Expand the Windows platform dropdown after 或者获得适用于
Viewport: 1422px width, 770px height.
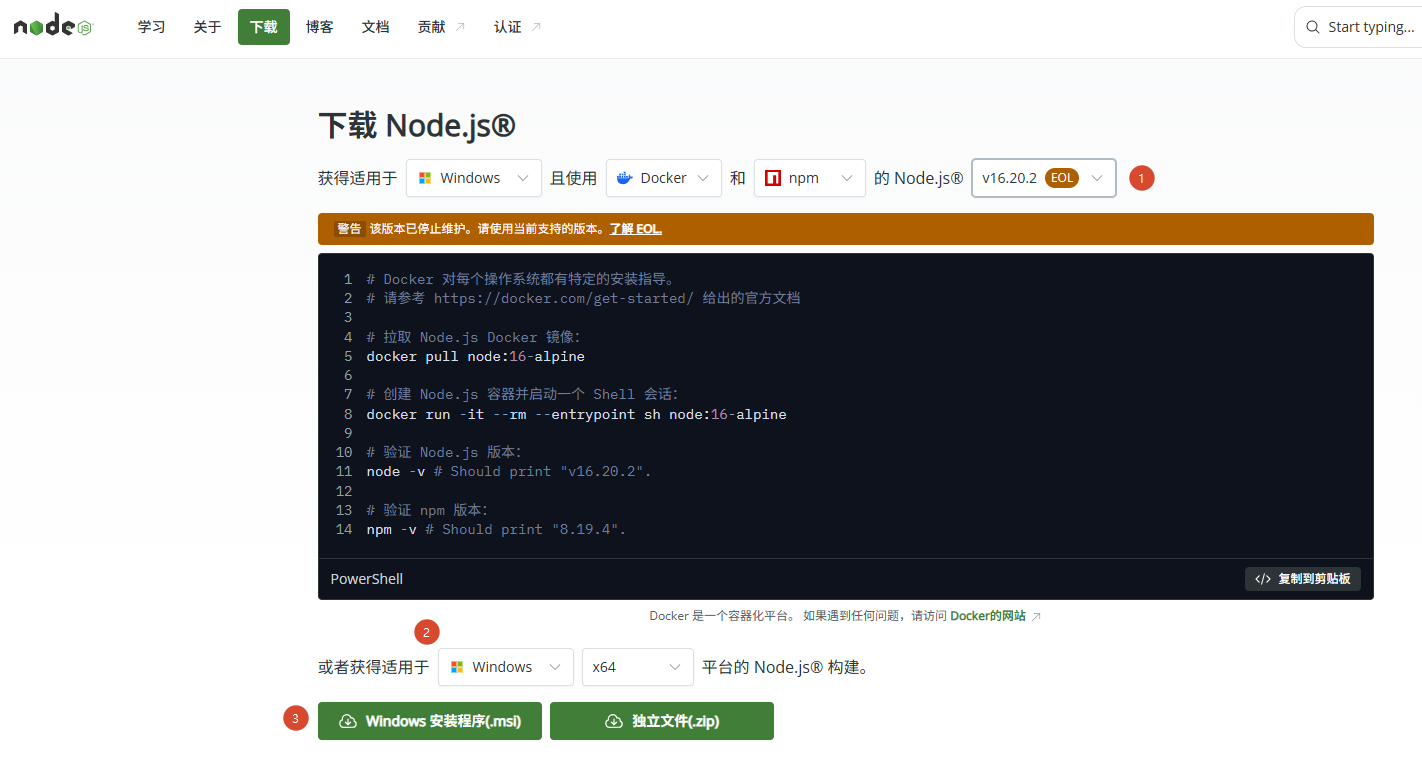tap(506, 667)
